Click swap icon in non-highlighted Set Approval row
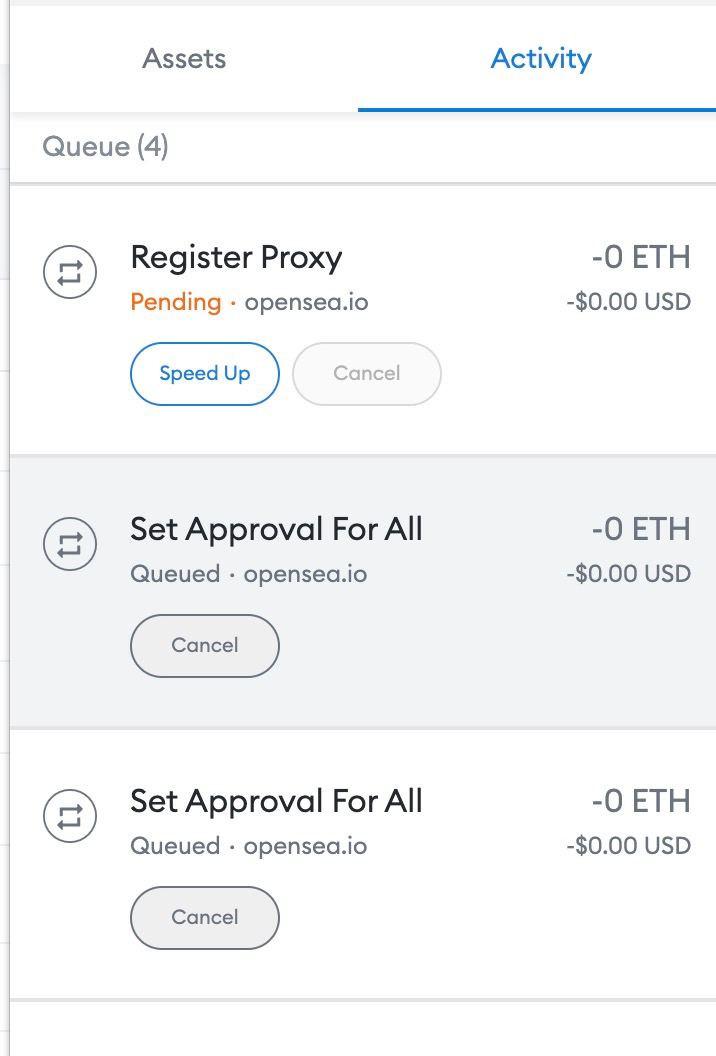This screenshot has height=1056, width=716. [x=70, y=816]
